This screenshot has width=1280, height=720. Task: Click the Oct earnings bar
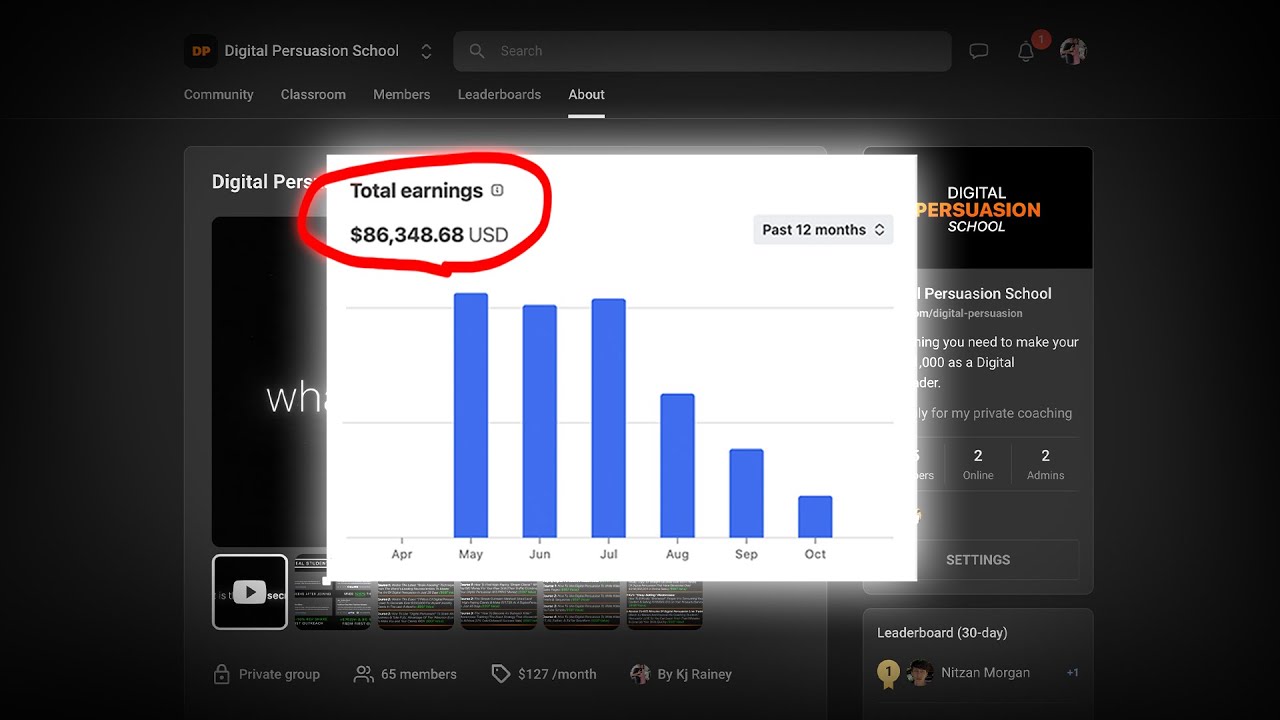pyautogui.click(x=815, y=517)
